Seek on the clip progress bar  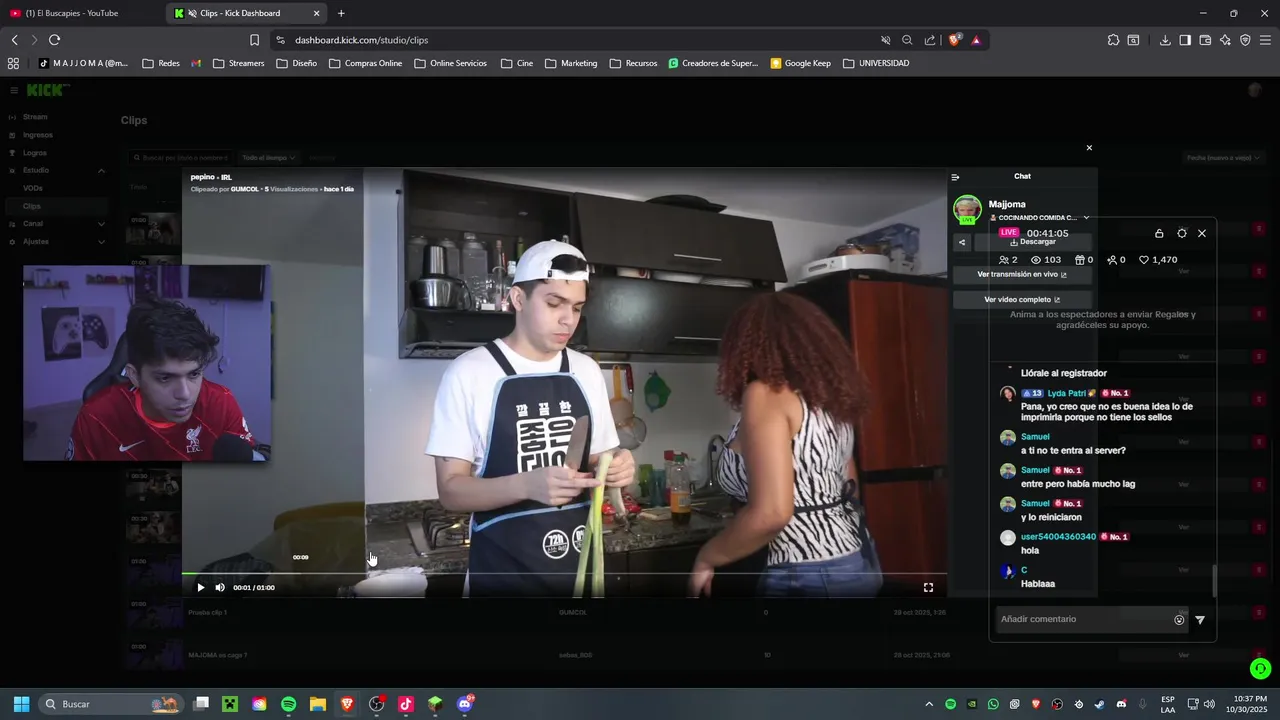point(564,573)
